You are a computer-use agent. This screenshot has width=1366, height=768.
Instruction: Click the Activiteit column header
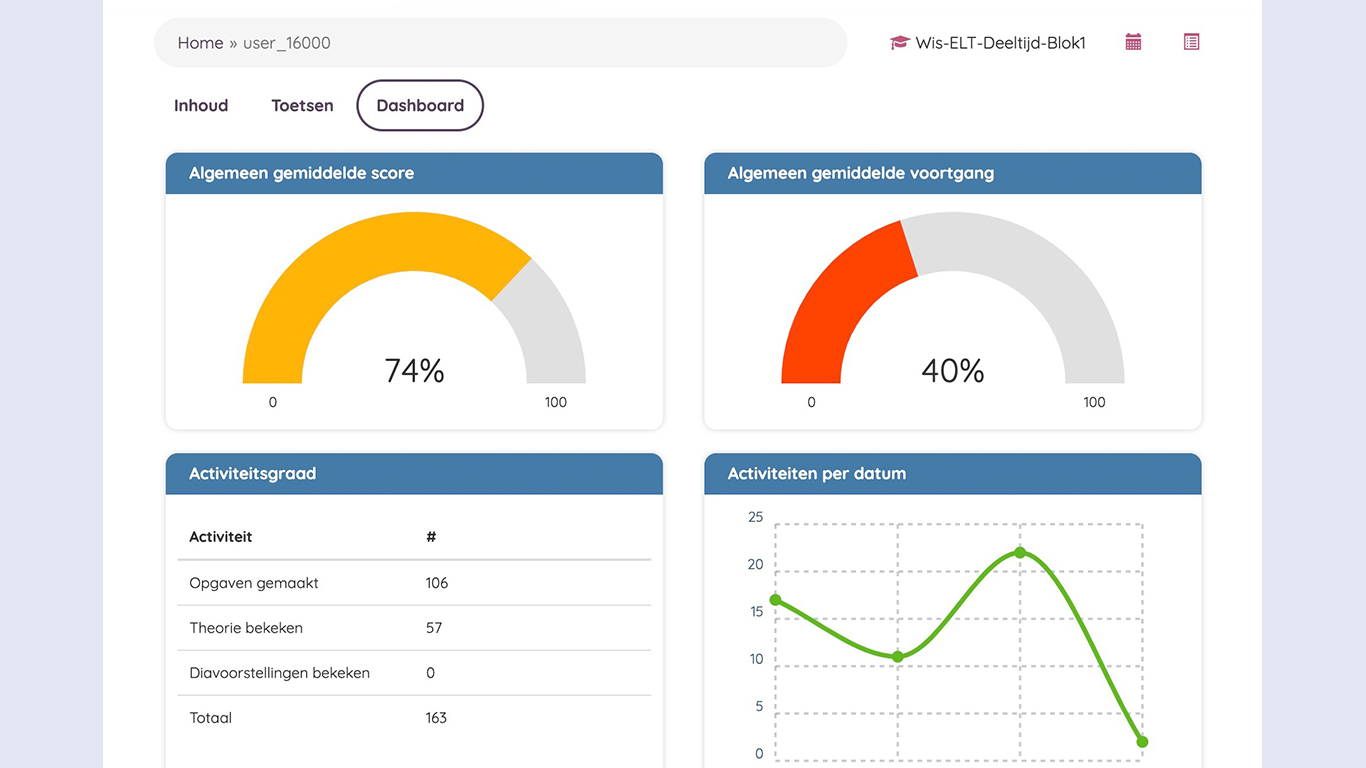coord(221,537)
